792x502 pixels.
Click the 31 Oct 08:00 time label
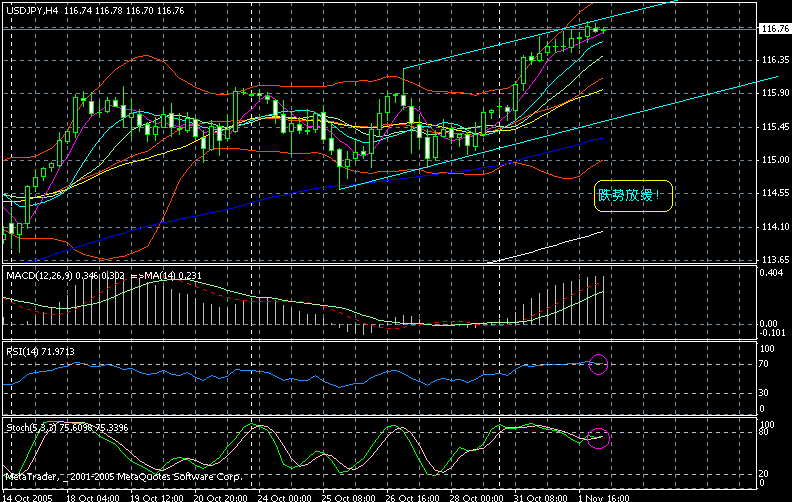(x=540, y=498)
